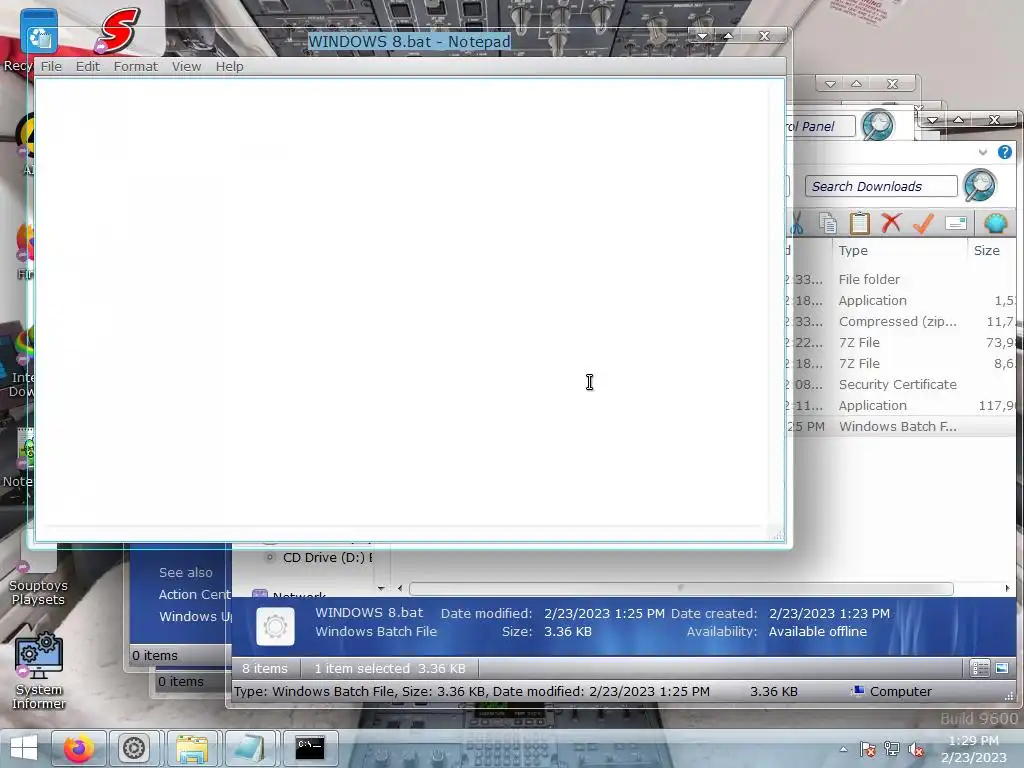Image resolution: width=1024 pixels, height=768 pixels.
Task: Minimize the Notepad window with down arrow
Action: coord(702,36)
